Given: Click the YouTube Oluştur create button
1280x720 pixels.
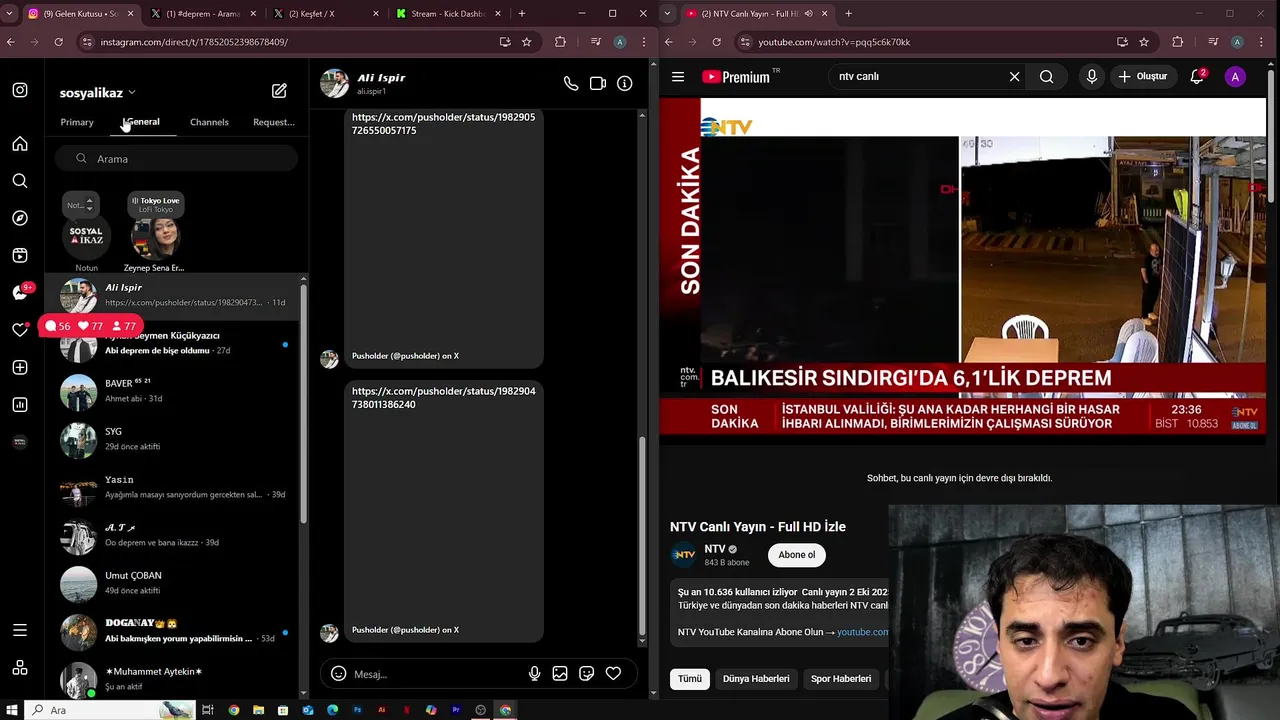Looking at the screenshot, I should [1142, 77].
